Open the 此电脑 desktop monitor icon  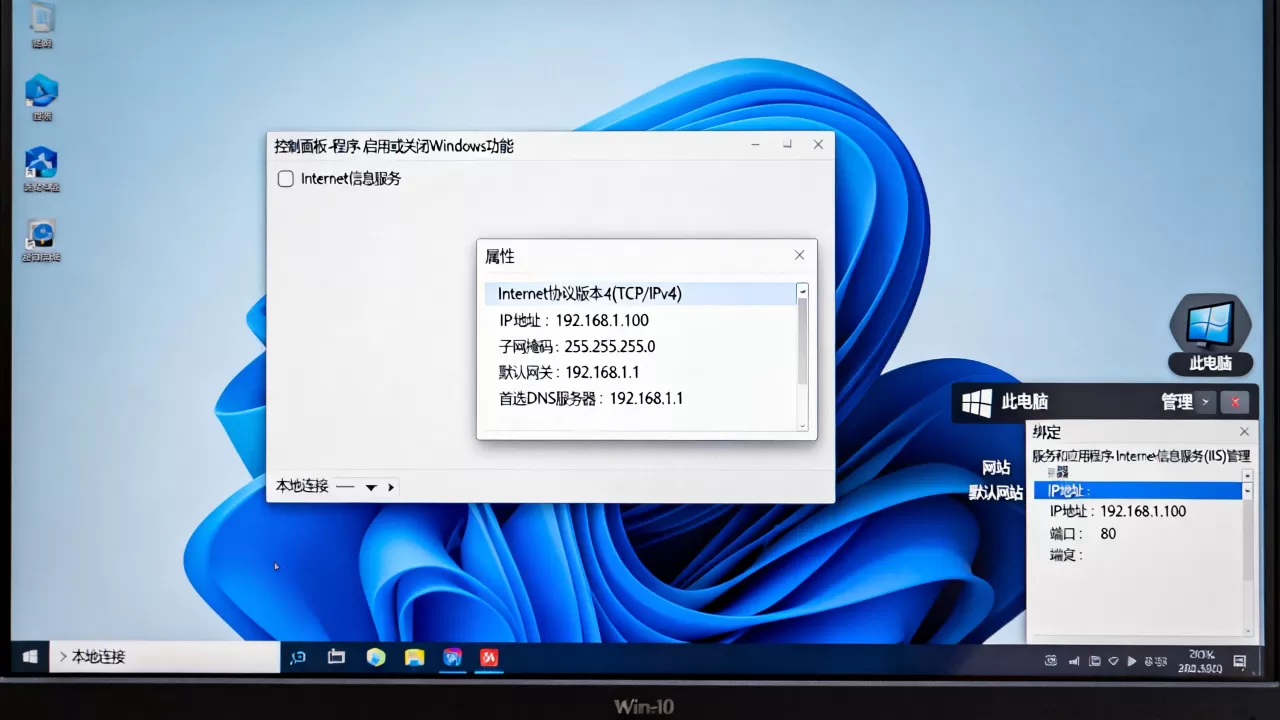1210,334
